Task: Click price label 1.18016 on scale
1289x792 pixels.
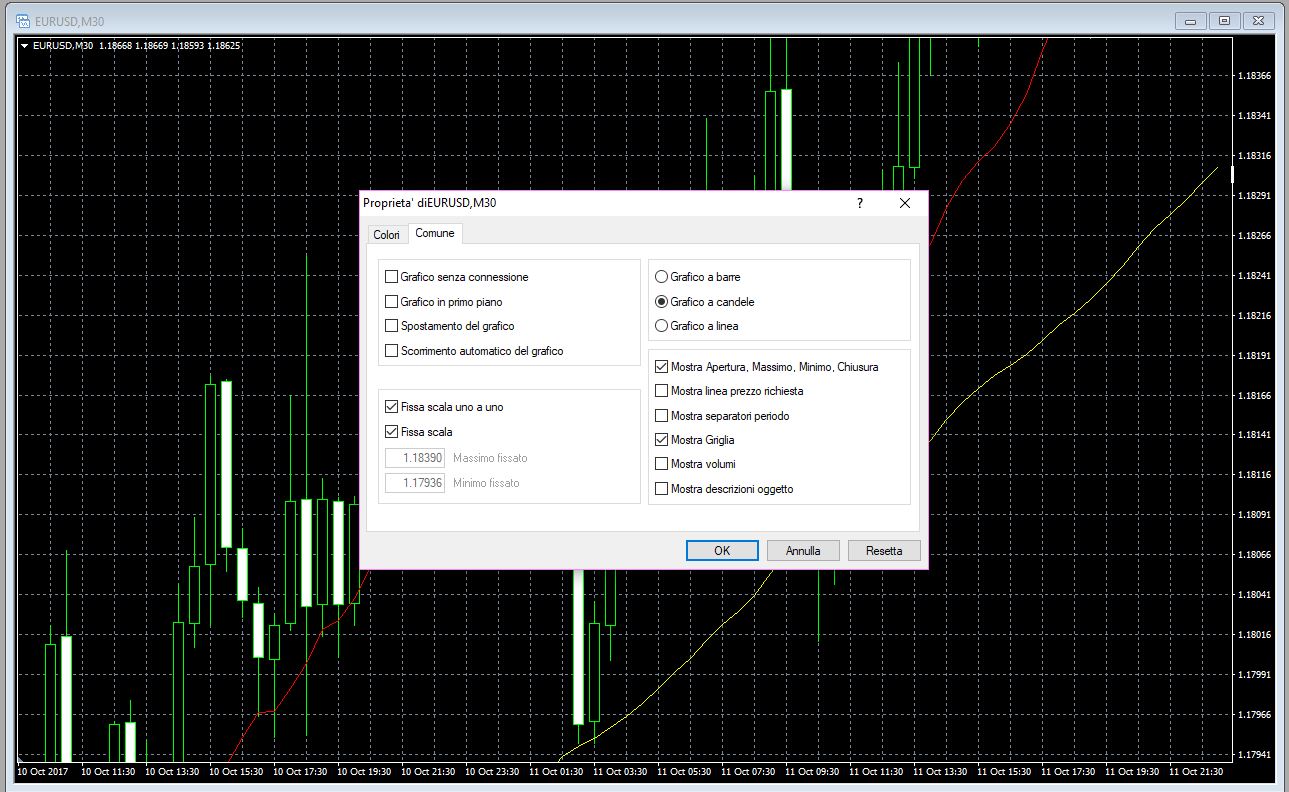Action: point(1254,635)
